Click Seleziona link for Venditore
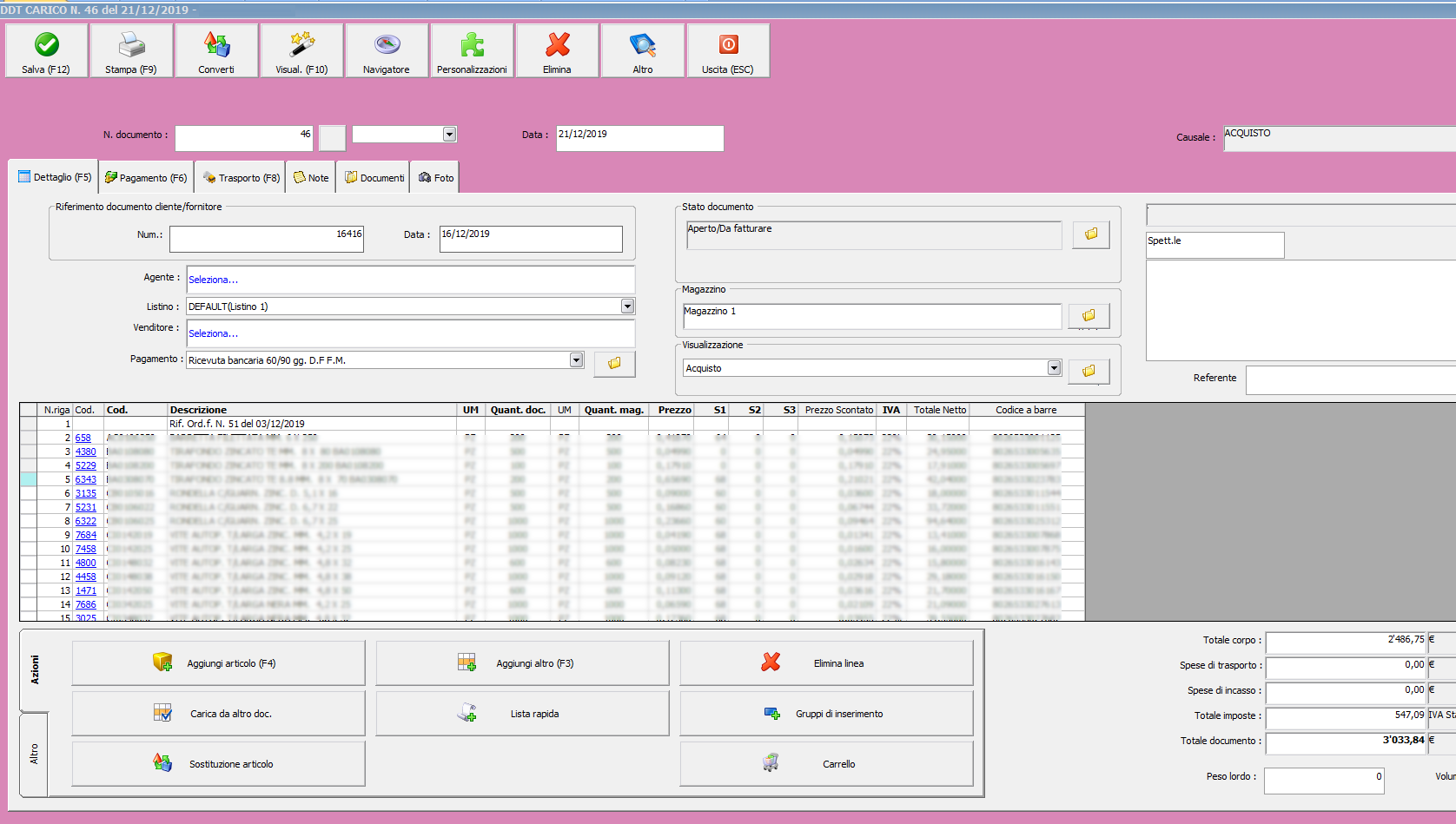1456x824 pixels. pos(214,333)
